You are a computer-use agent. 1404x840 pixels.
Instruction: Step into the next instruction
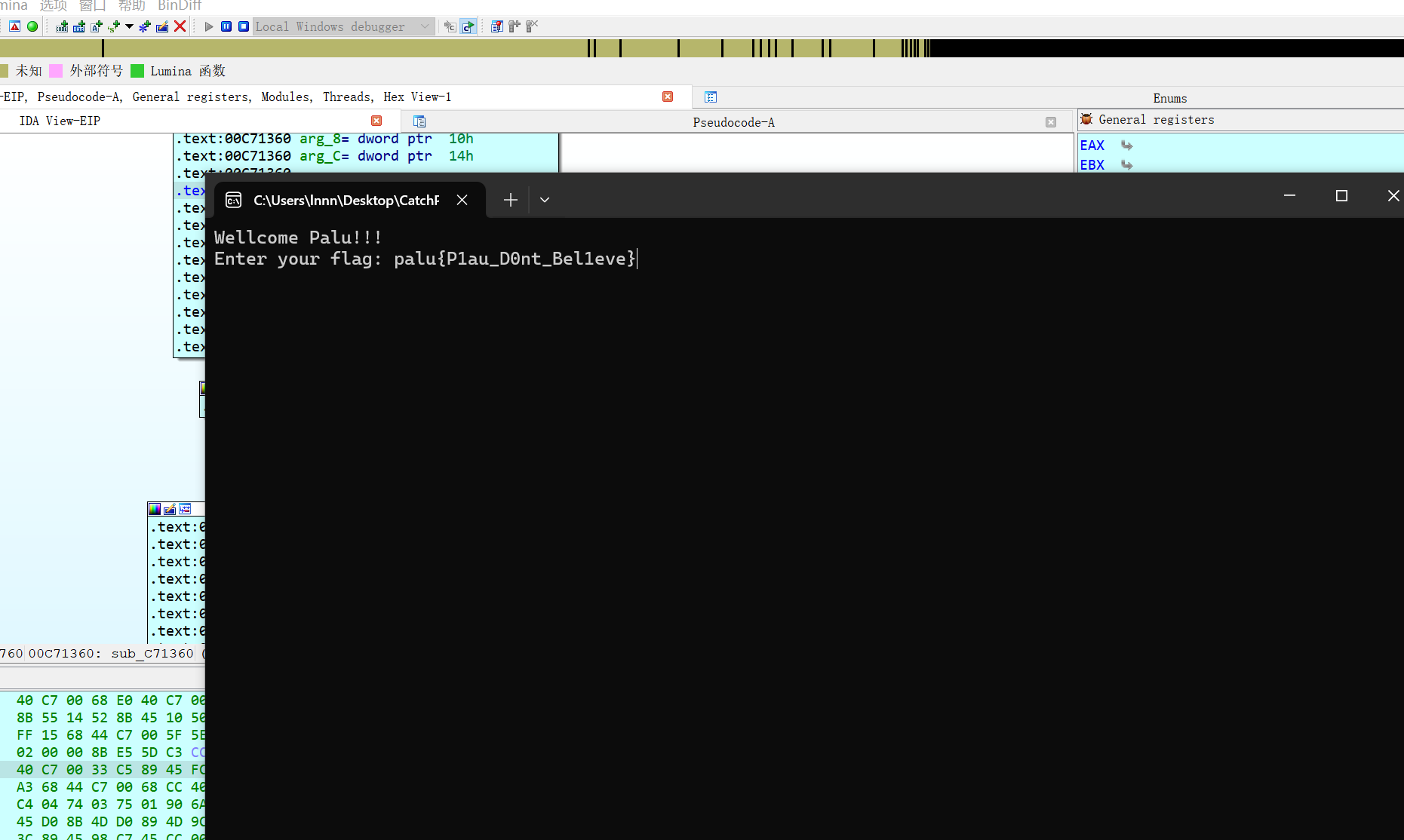tap(450, 26)
